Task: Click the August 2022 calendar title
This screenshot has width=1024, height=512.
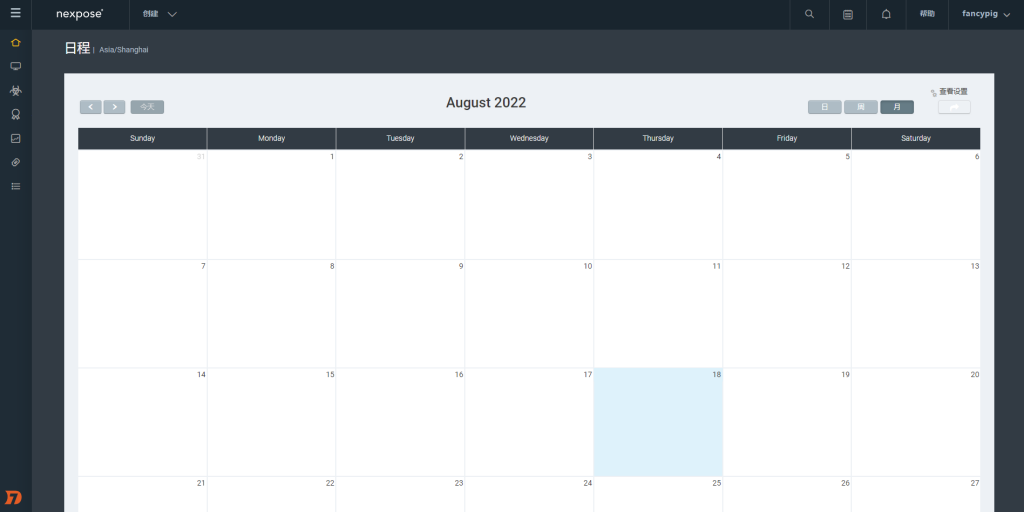Action: 486,103
